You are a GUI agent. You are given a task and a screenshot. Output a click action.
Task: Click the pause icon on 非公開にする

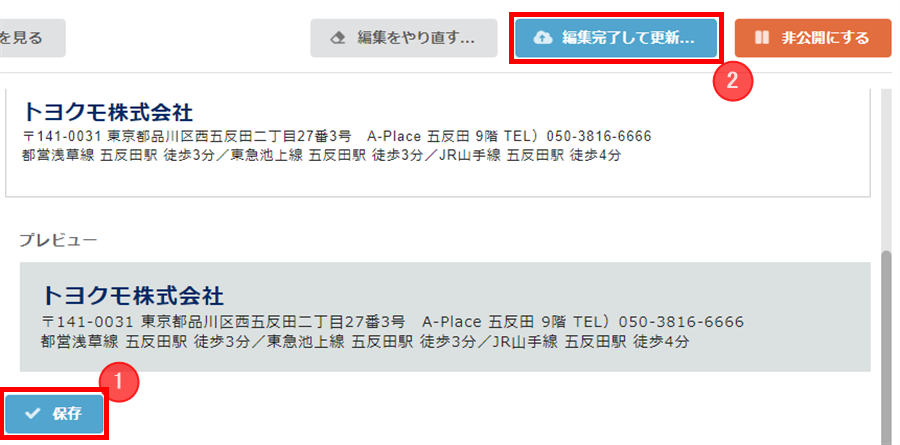click(762, 38)
